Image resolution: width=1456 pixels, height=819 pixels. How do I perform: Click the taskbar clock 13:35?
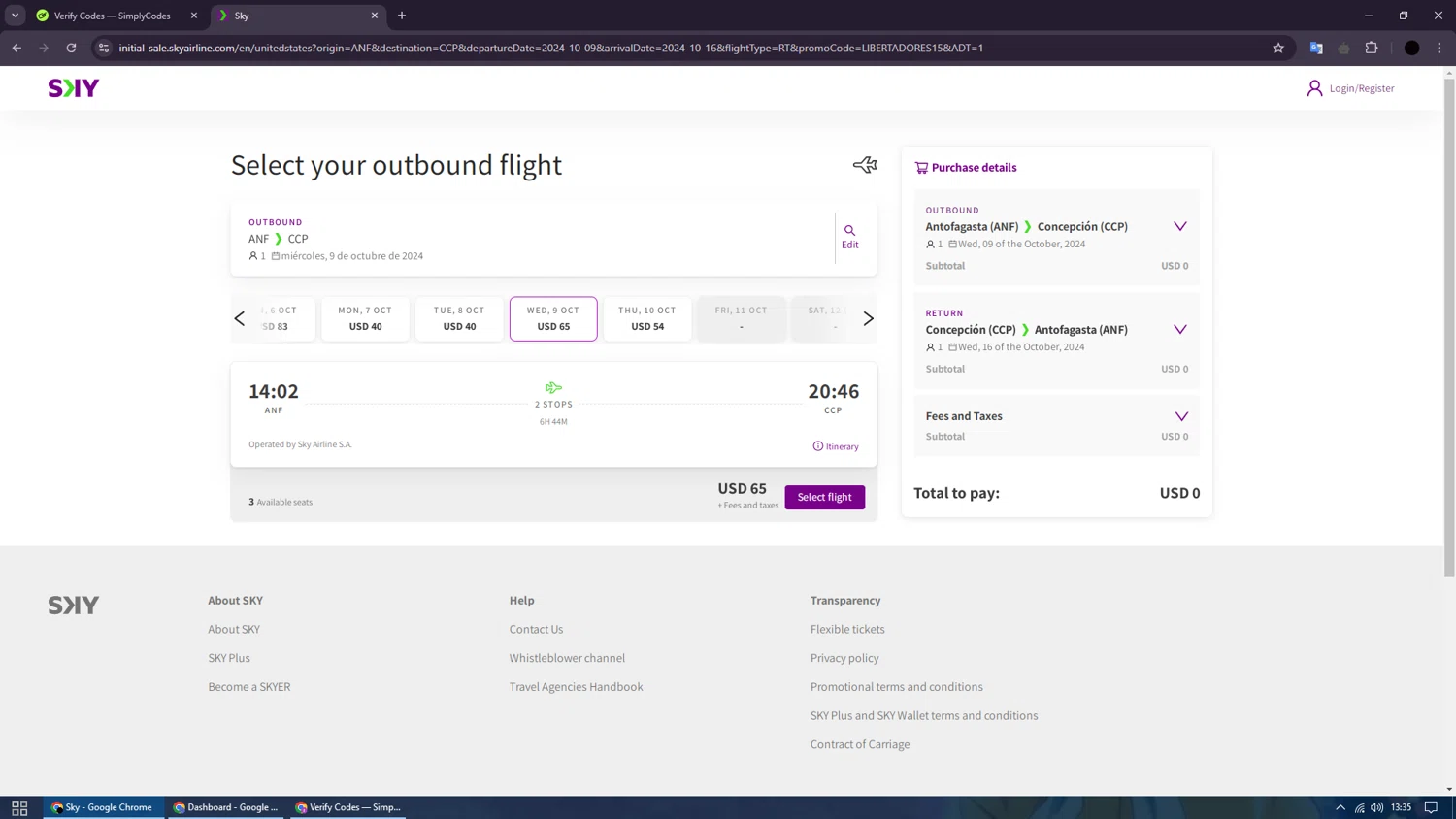(x=1401, y=807)
